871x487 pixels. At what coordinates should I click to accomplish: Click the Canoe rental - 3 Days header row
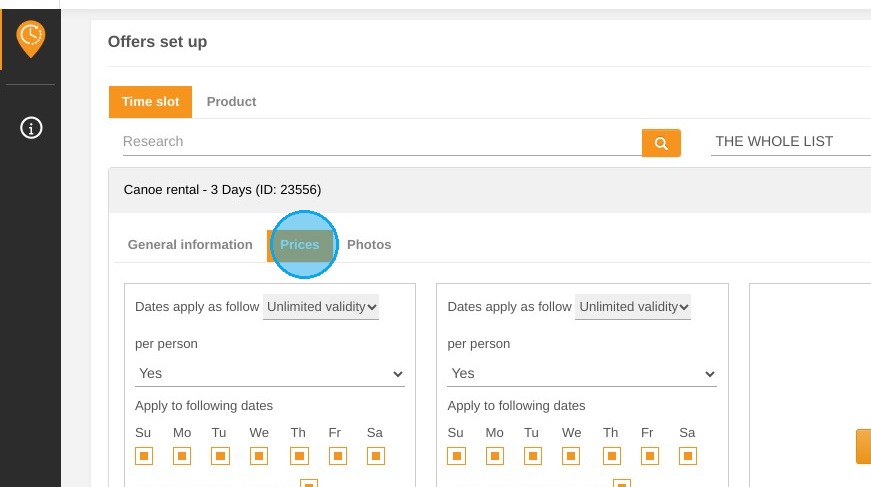(x=490, y=190)
